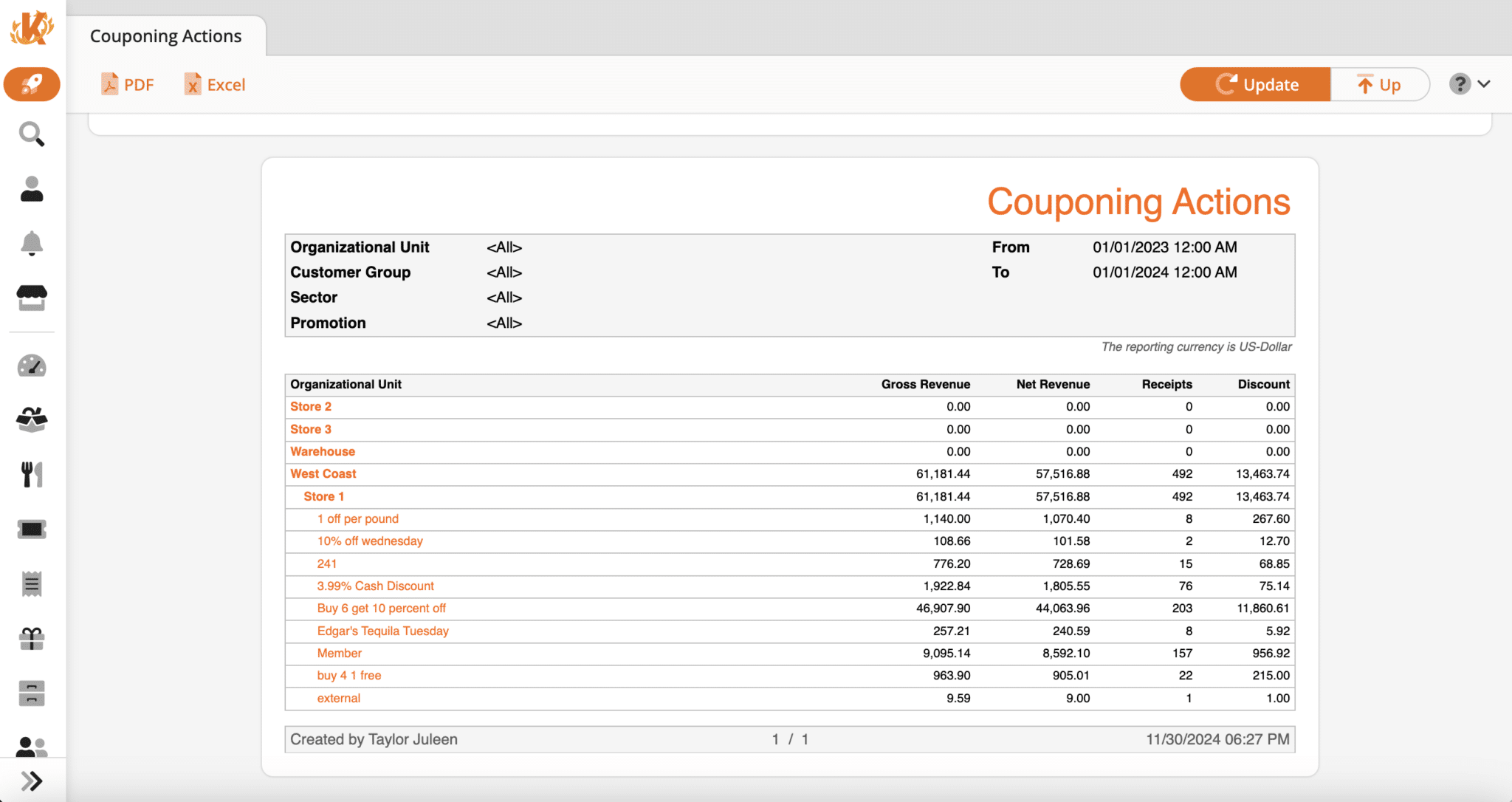This screenshot has height=802, width=1512.
Task: Switch to the Couponing Actions tab
Action: pos(165,35)
